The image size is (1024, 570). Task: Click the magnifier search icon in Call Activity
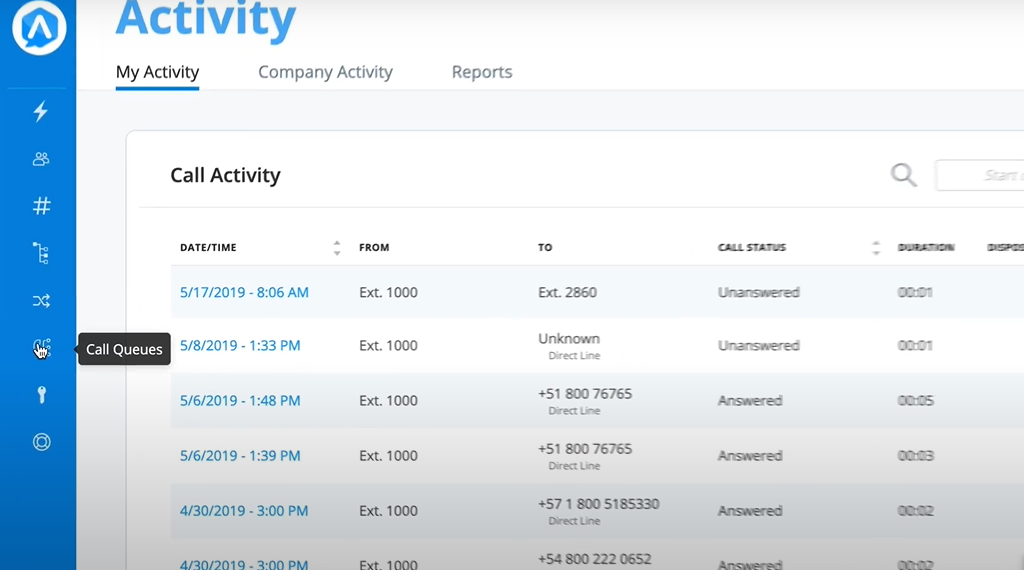(903, 176)
